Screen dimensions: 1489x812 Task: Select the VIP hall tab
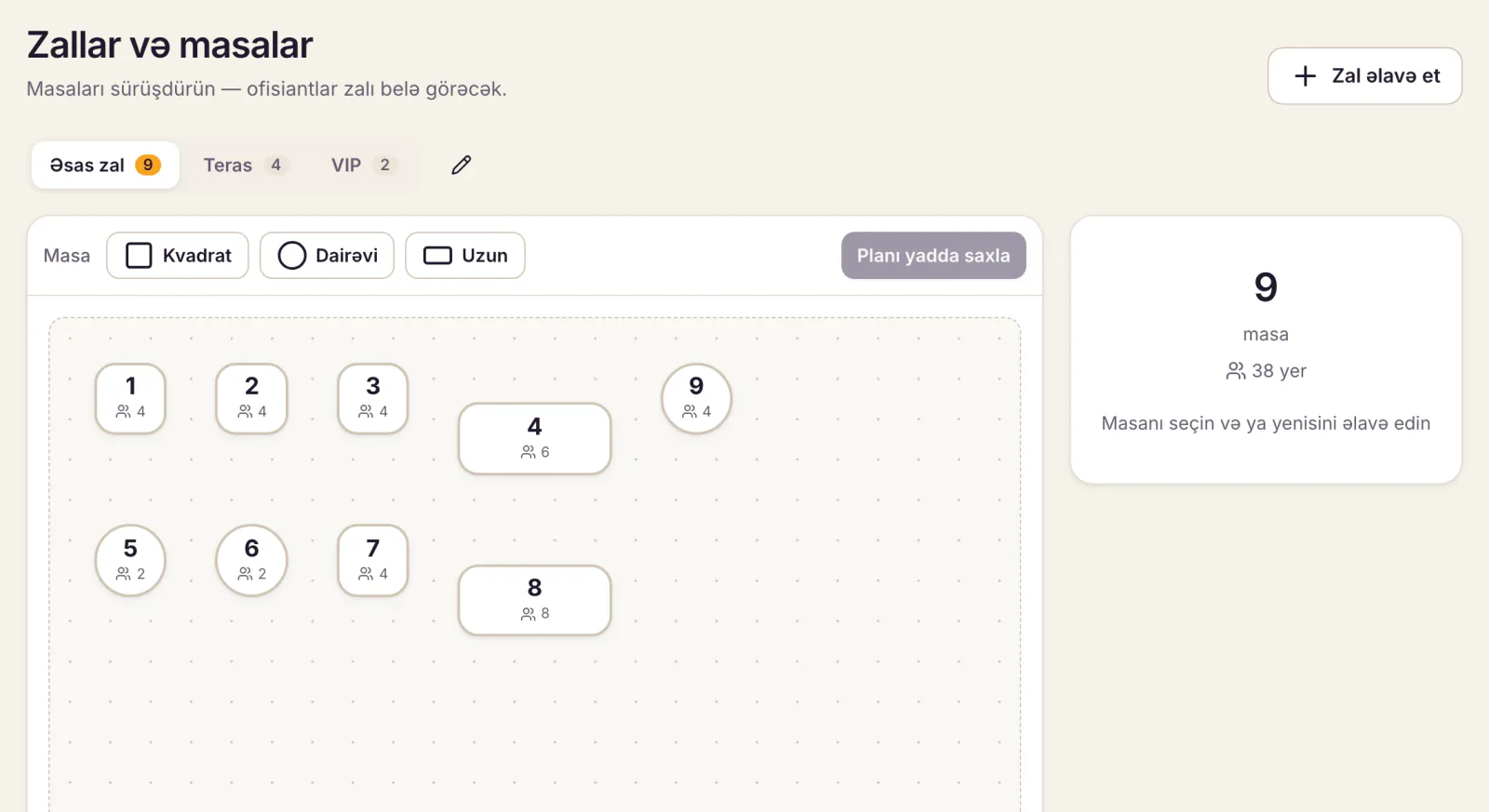pyautogui.click(x=364, y=166)
